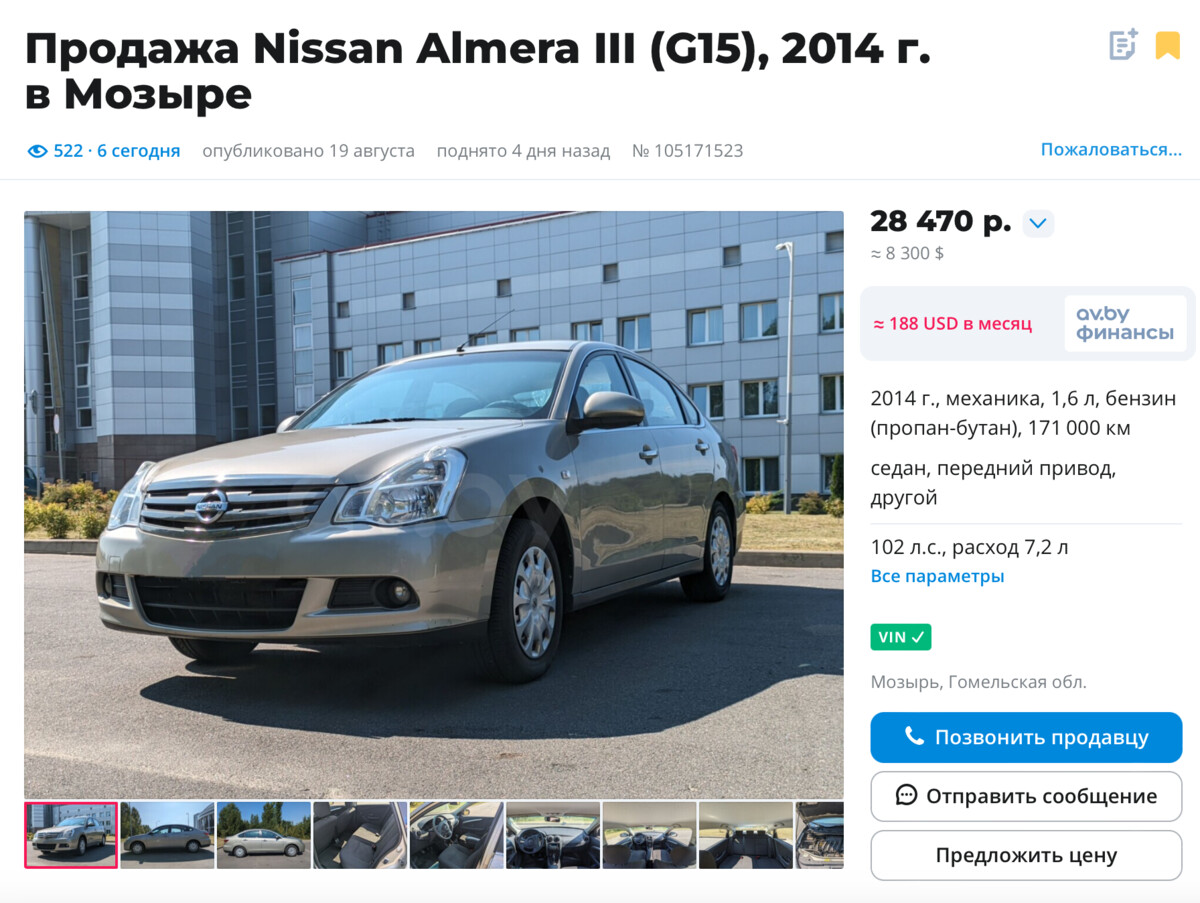This screenshot has height=903, width=1200.
Task: Open the main Nissan Almera photo
Action: click(434, 505)
